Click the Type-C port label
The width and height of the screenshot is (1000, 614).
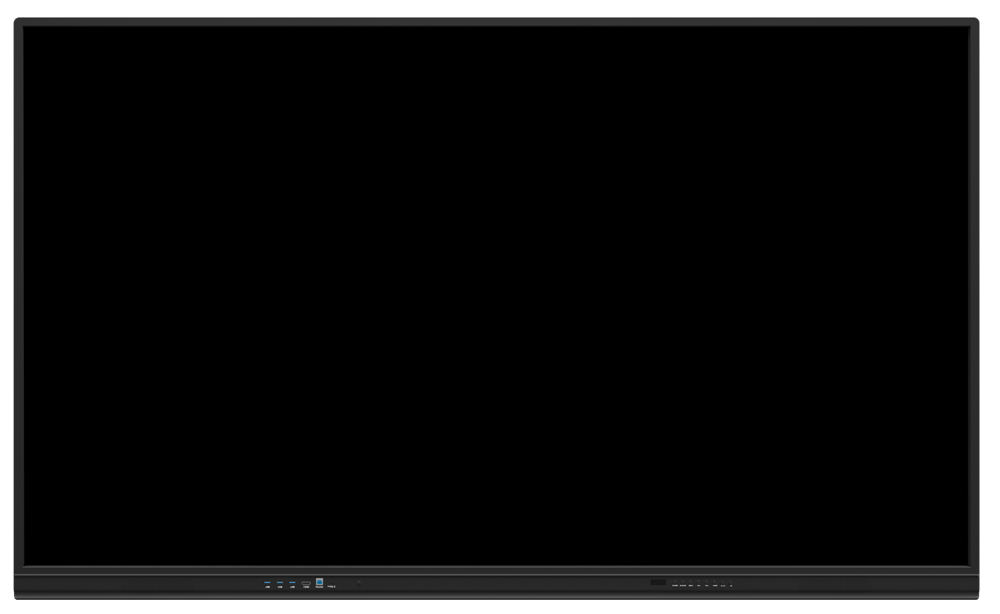pyautogui.click(x=331, y=586)
